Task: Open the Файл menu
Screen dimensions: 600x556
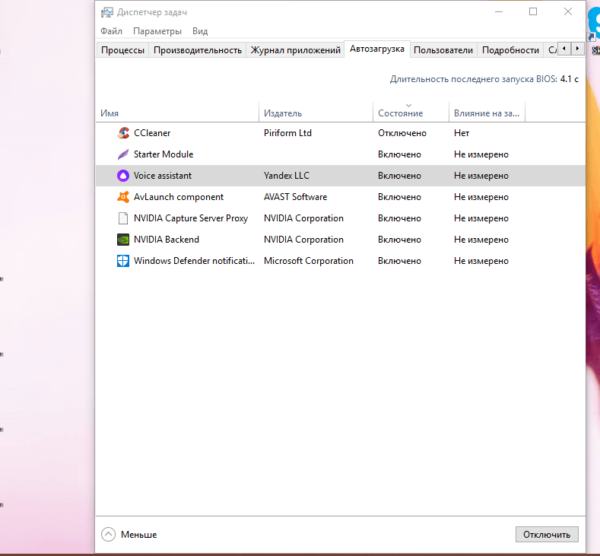Action: click(111, 31)
